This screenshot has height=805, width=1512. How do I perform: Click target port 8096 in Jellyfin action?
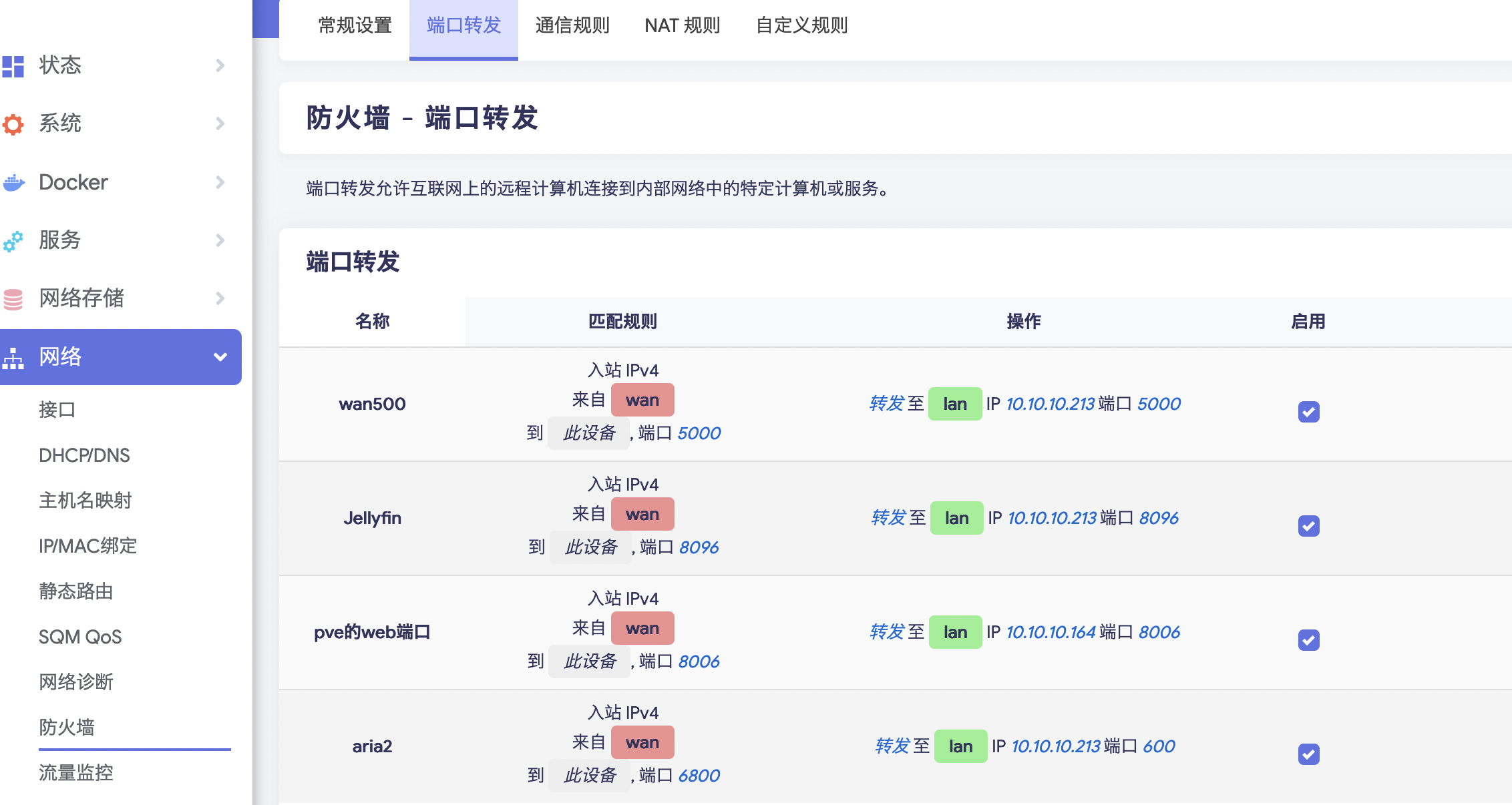pyautogui.click(x=1159, y=518)
